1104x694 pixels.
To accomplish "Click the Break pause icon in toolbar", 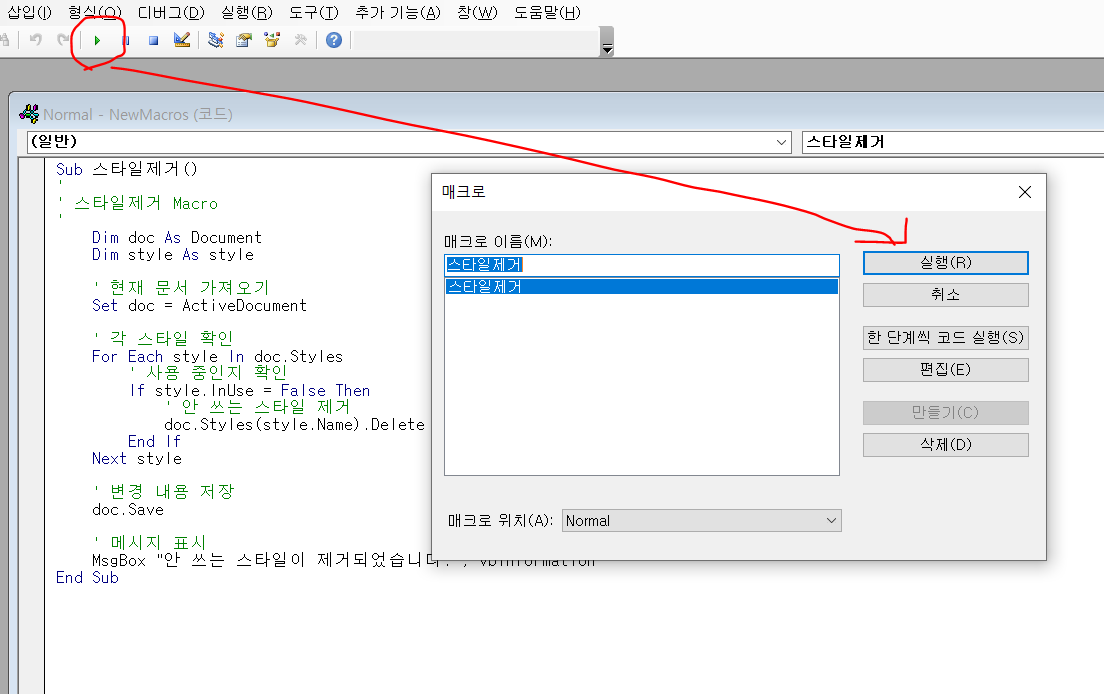I will point(125,41).
